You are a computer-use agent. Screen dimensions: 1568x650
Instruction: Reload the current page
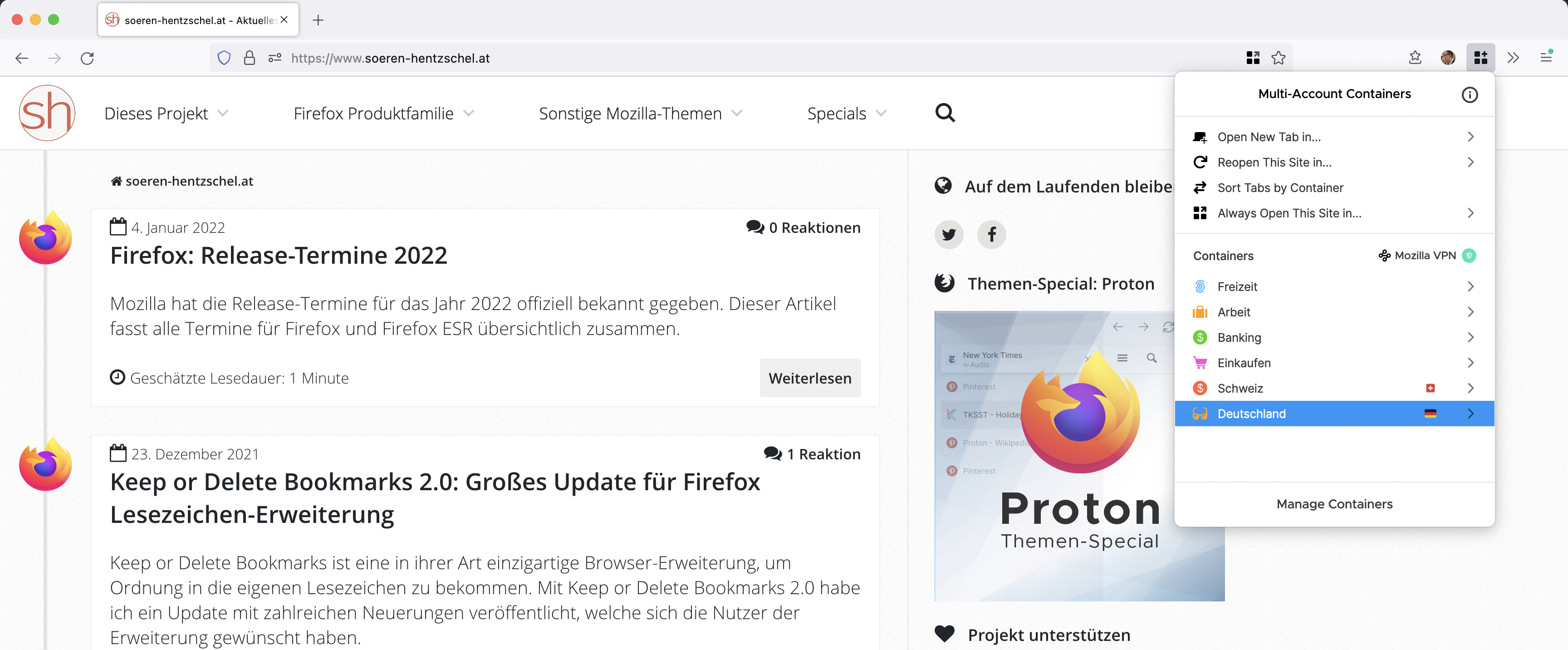click(87, 58)
